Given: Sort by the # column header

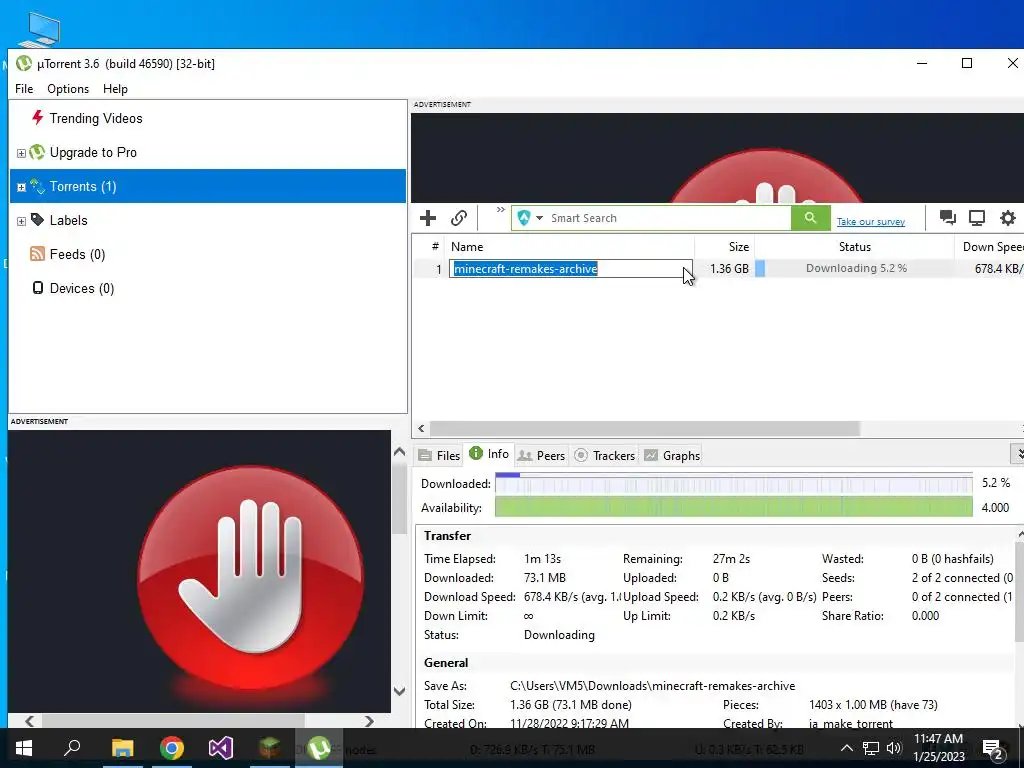Looking at the screenshot, I should (x=429, y=247).
